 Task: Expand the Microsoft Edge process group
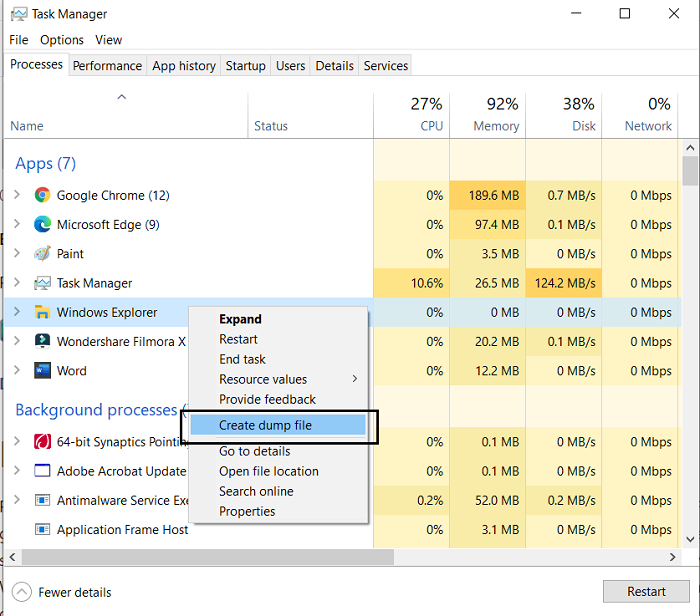click(x=16, y=224)
